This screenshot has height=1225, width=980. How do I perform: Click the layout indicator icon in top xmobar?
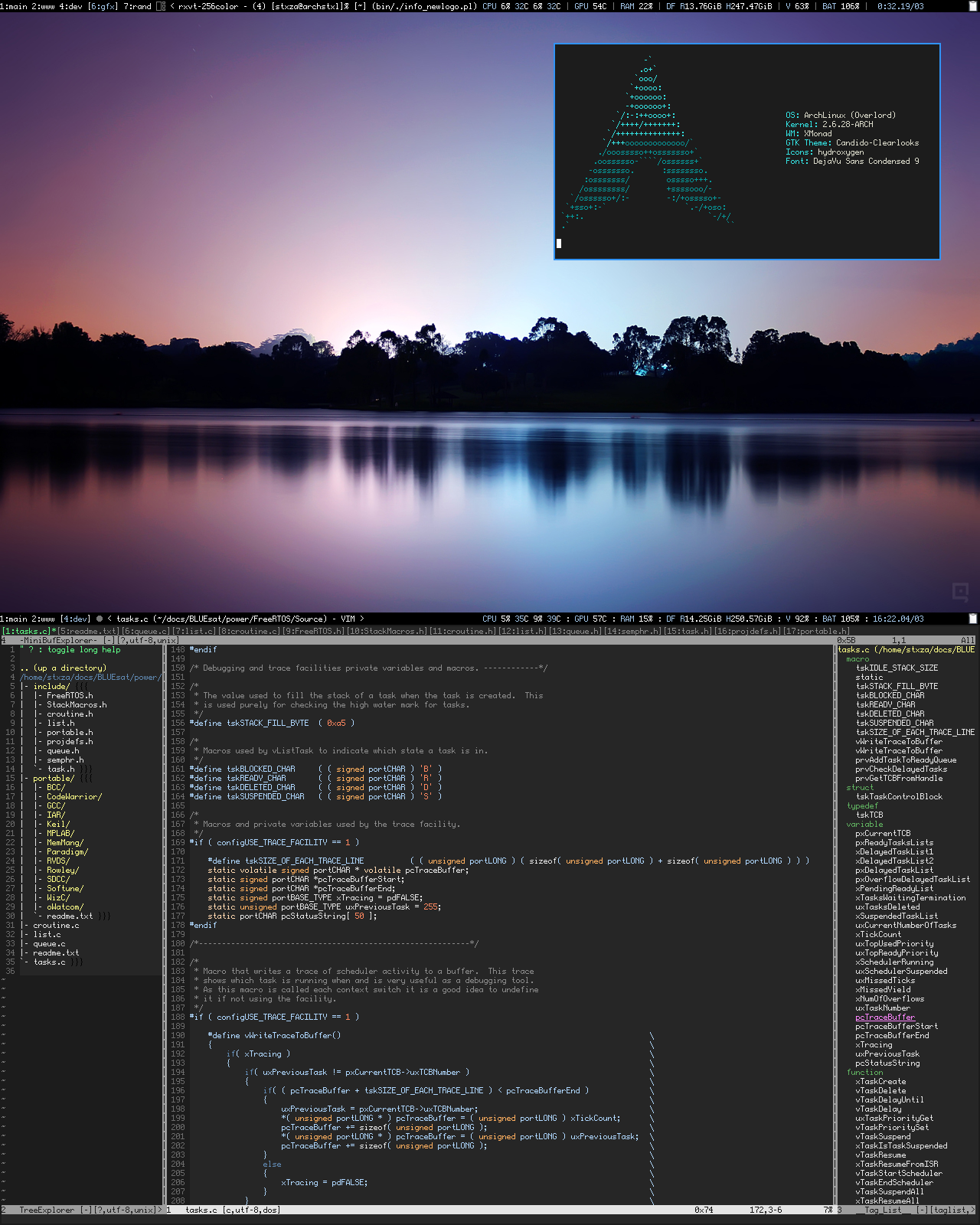[161, 6]
